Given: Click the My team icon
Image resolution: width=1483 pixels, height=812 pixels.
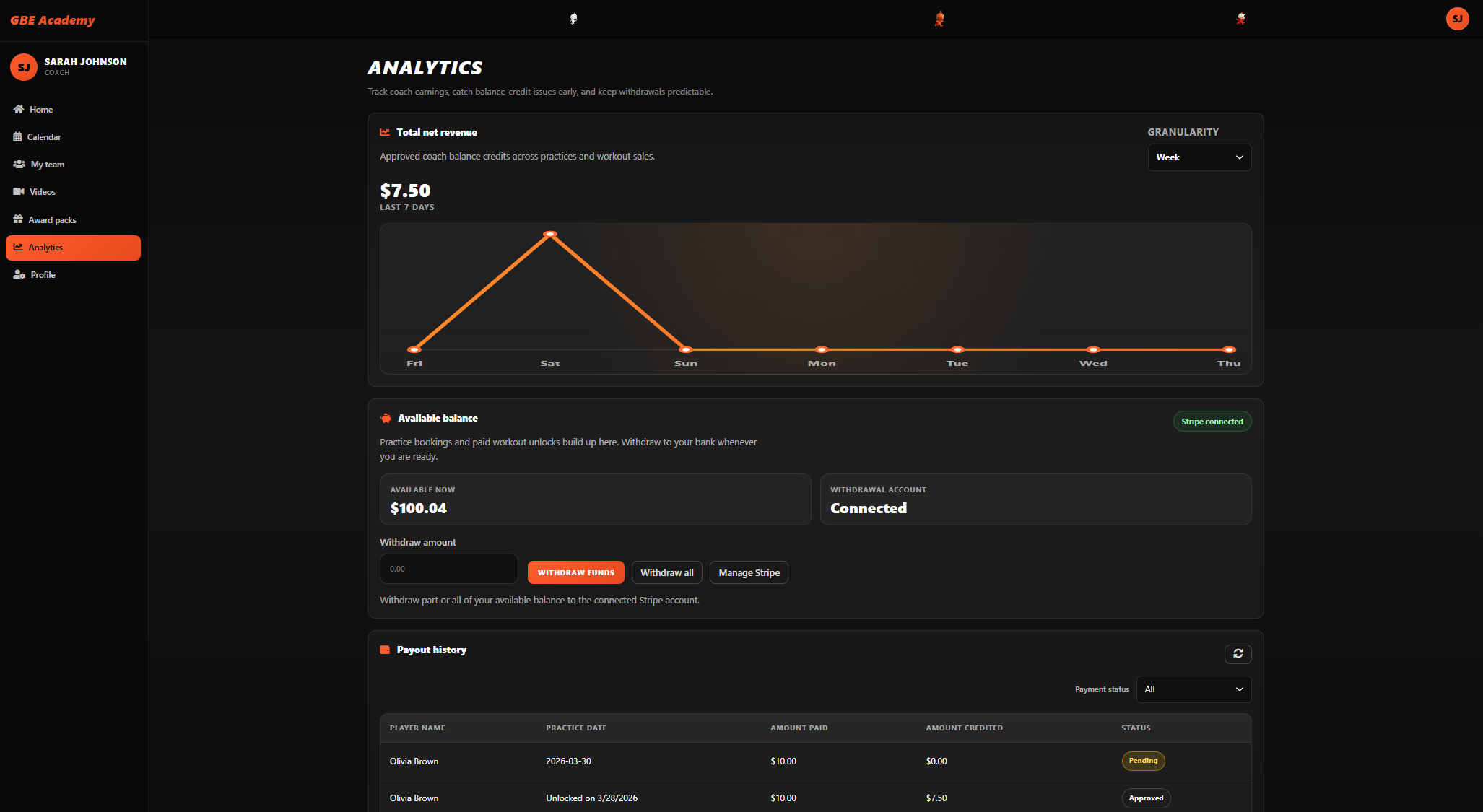Looking at the screenshot, I should click(18, 164).
